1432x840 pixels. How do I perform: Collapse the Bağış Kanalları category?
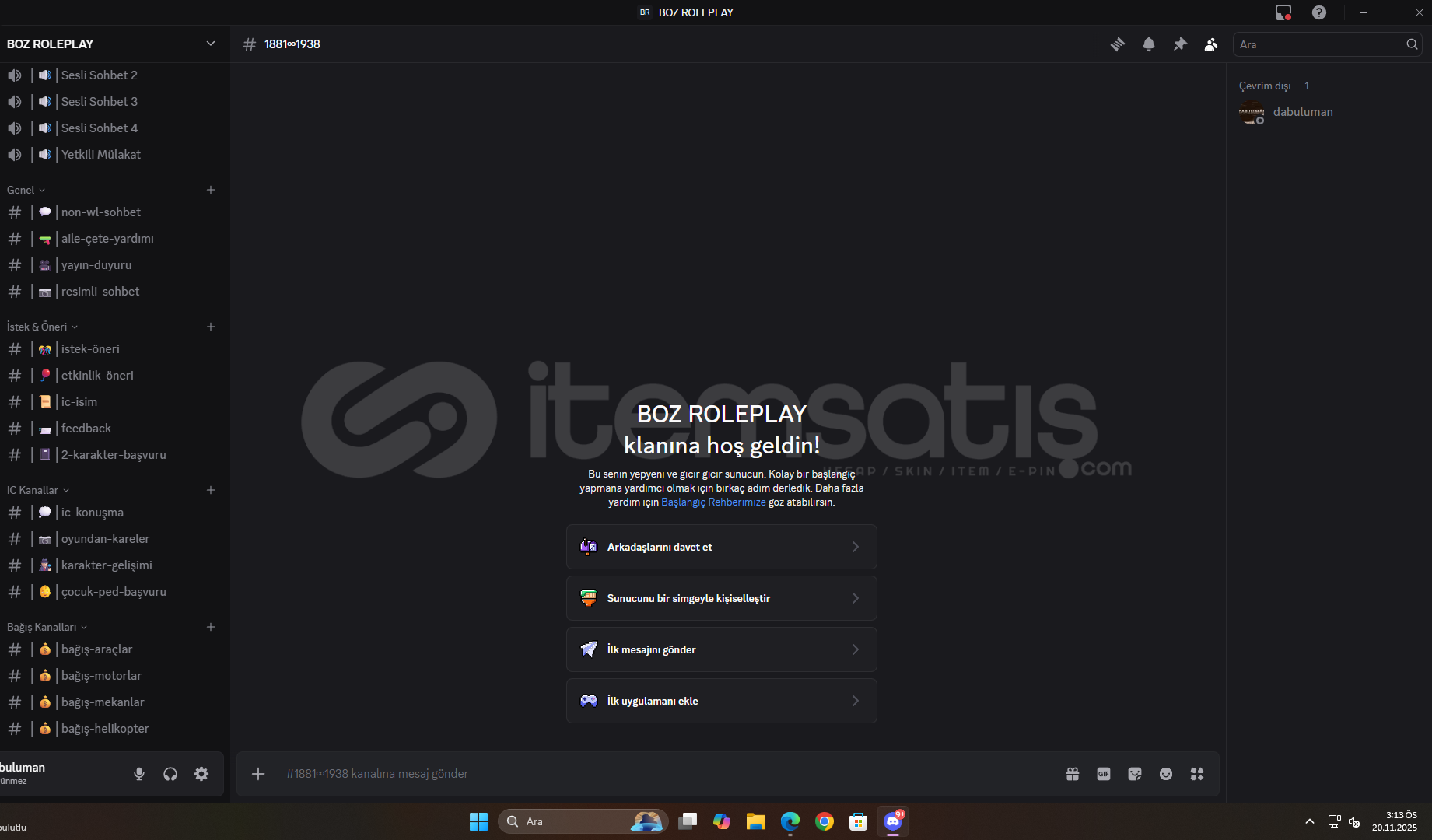point(47,627)
